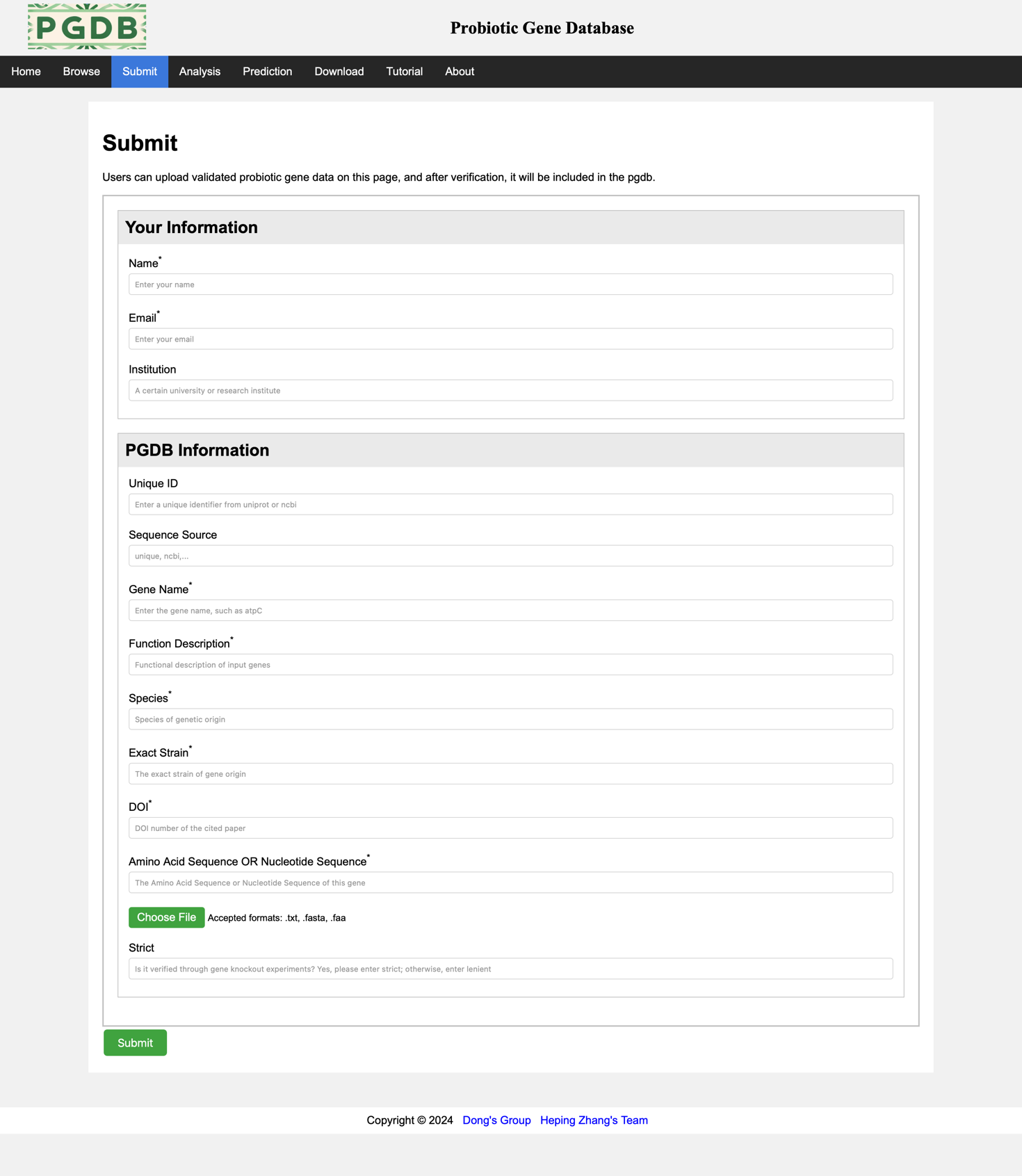Click the green Submit form button
The width and height of the screenshot is (1022, 1176).
[x=135, y=1042]
